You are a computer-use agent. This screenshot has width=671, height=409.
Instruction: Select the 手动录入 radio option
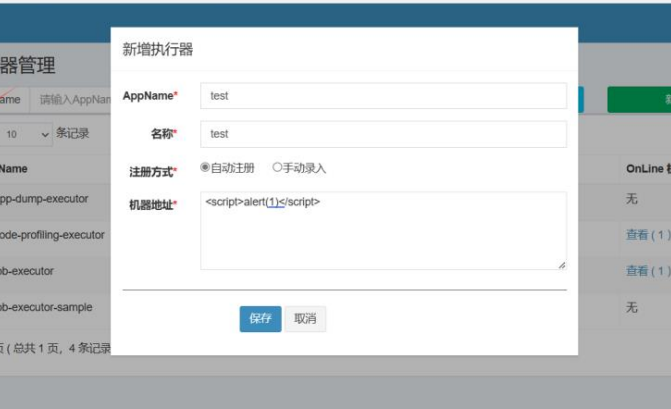(x=277, y=167)
